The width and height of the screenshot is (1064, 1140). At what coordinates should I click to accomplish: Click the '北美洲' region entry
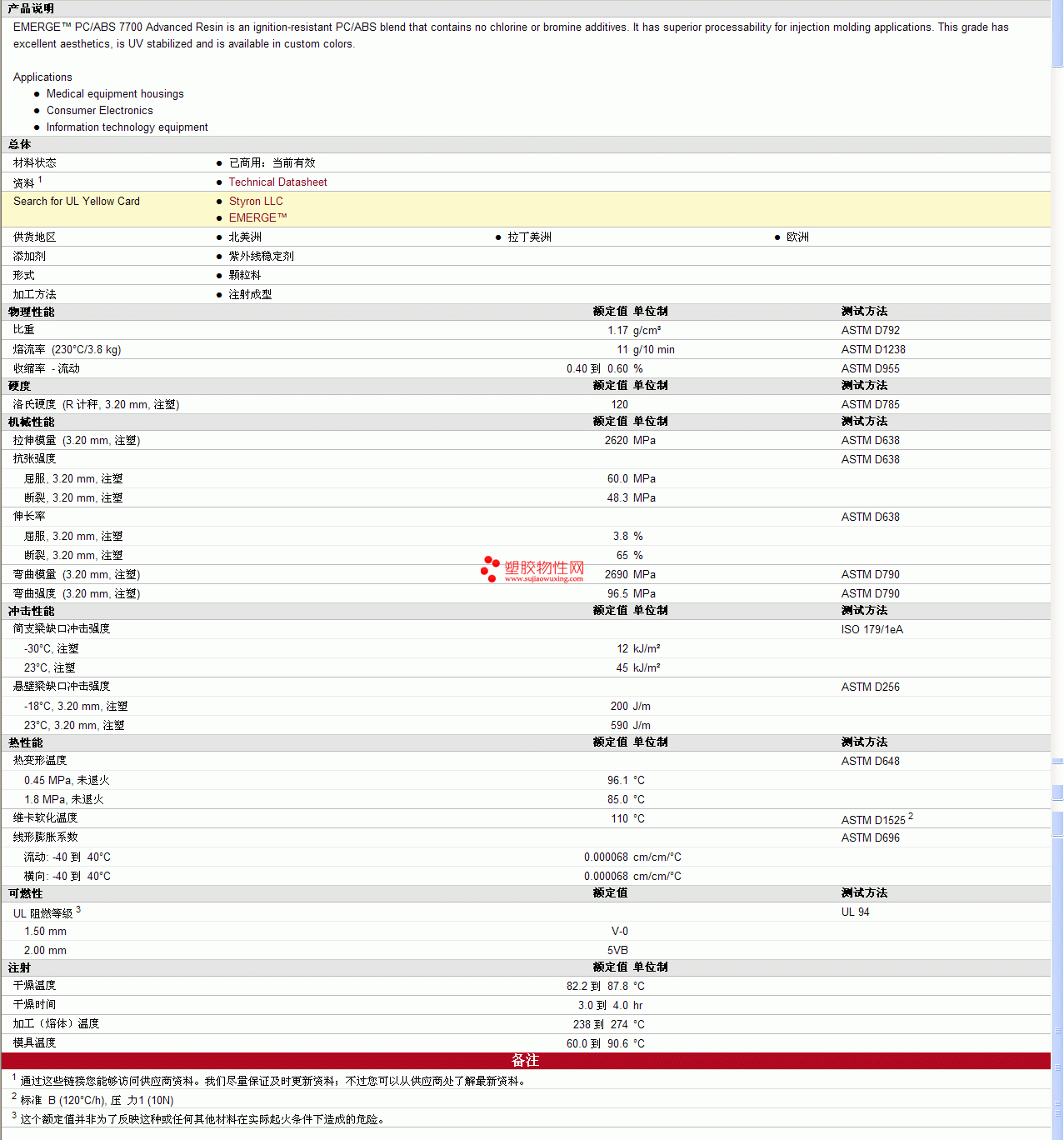click(245, 237)
